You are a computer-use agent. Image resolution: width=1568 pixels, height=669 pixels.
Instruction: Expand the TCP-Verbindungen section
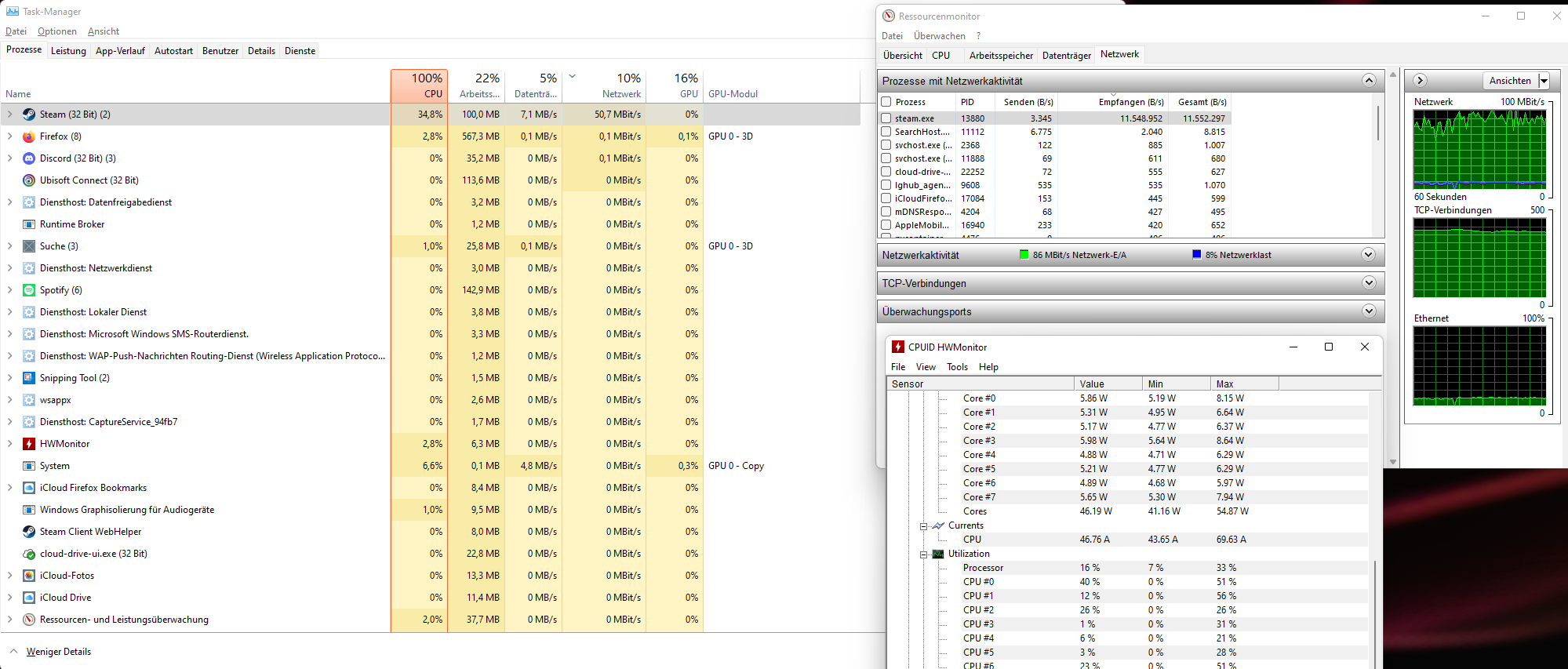(x=1369, y=283)
